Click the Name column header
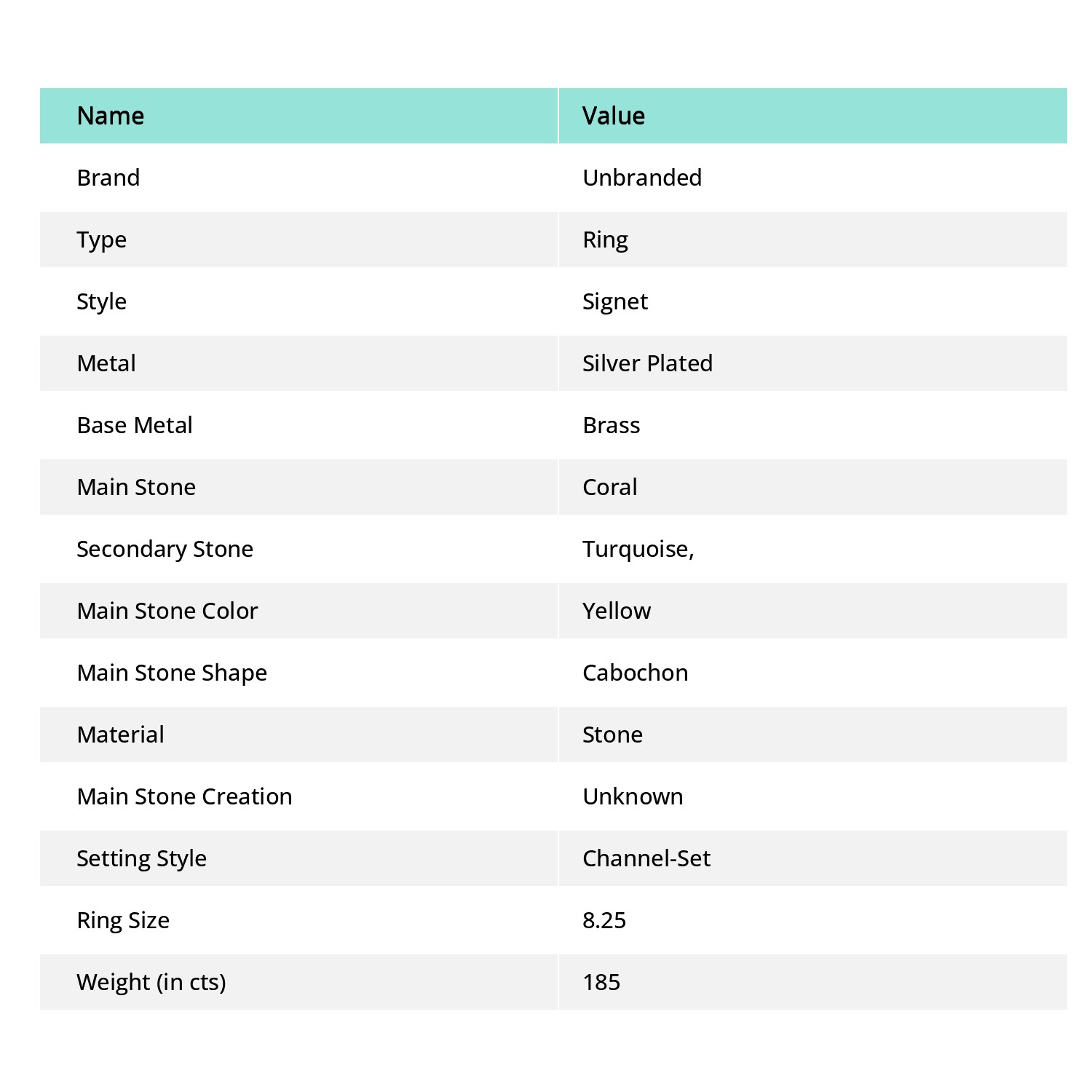The height and width of the screenshot is (1092, 1092). pos(111,116)
